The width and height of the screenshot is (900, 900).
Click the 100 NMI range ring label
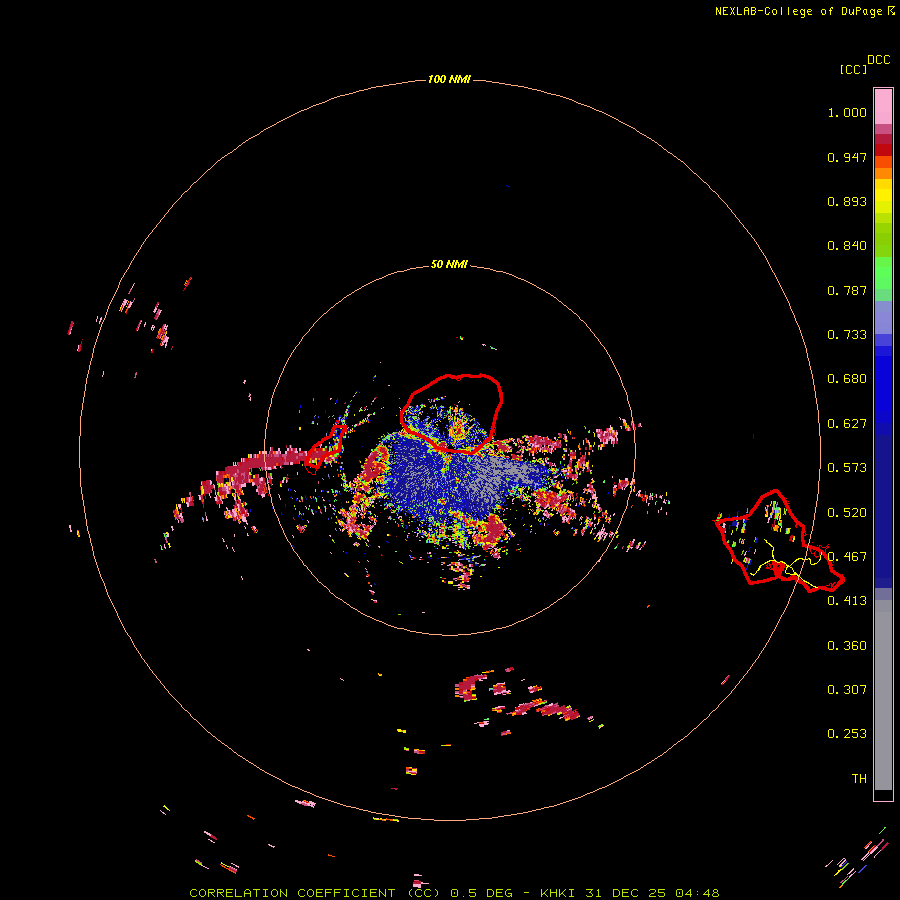click(449, 79)
